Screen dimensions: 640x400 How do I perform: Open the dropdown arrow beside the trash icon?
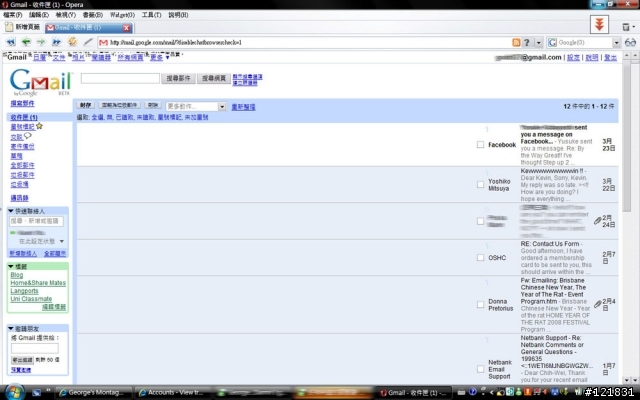pos(633,27)
